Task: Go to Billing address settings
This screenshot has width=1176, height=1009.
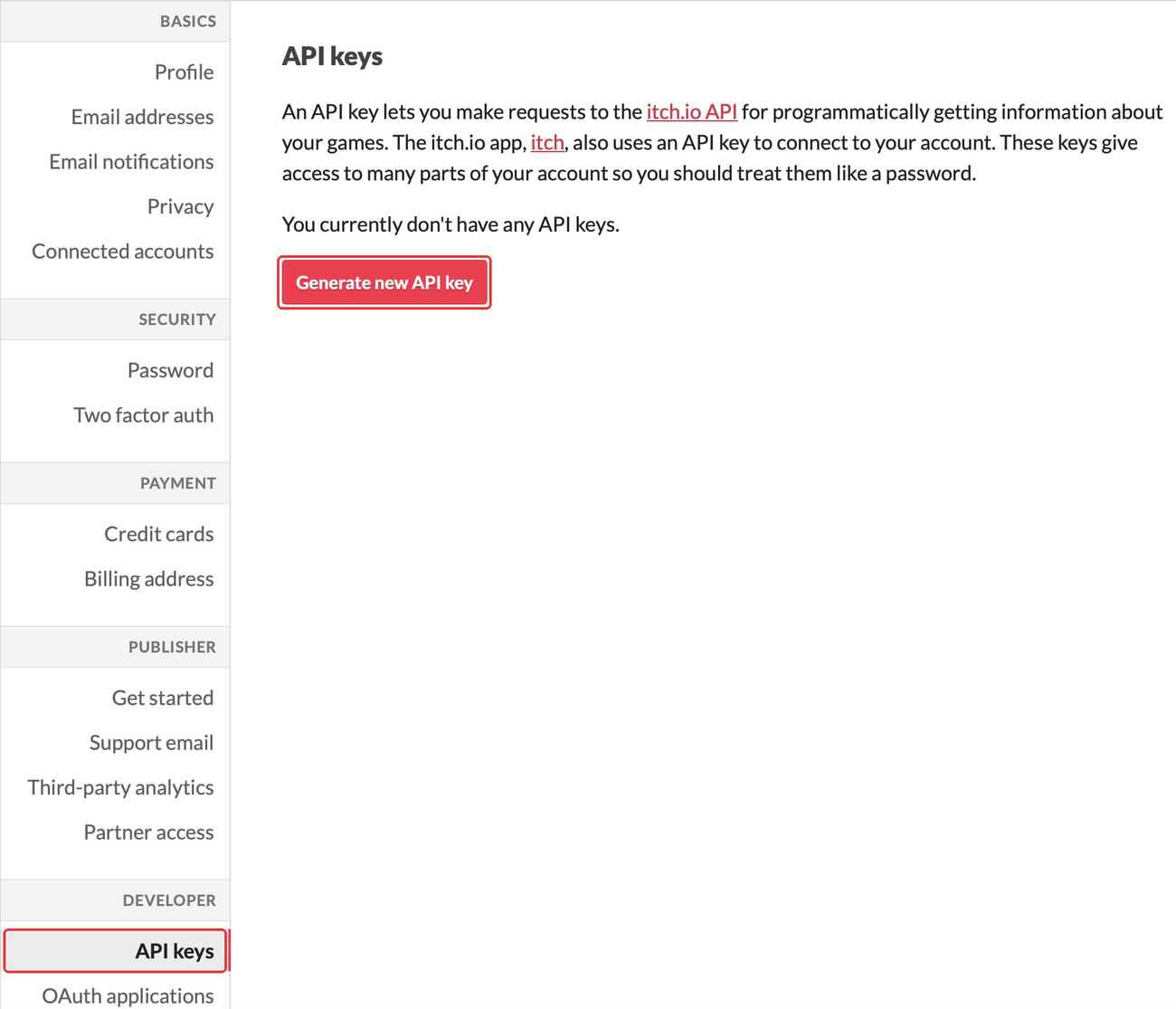Action: coord(148,579)
